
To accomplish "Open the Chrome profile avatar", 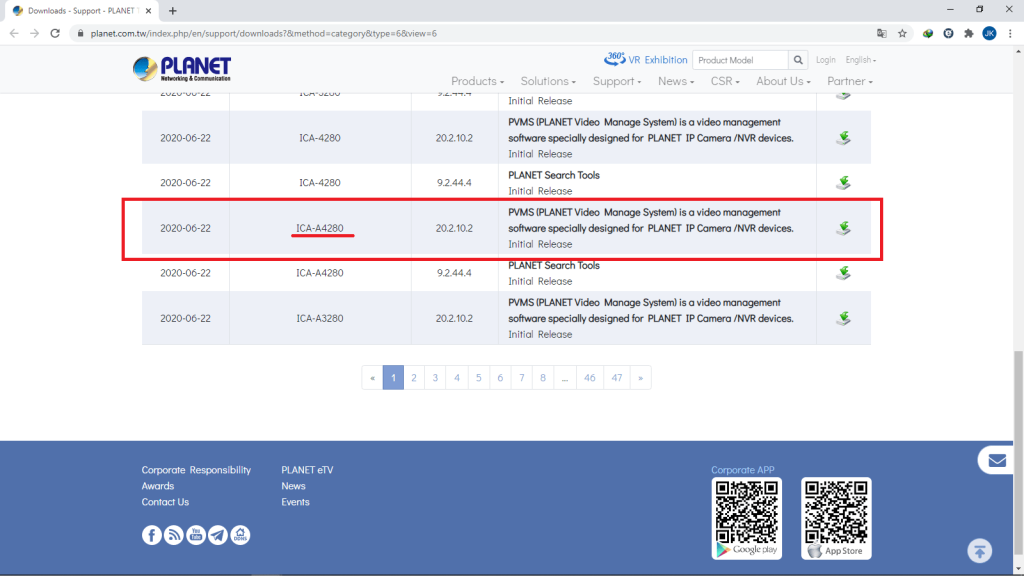I will (x=989, y=33).
